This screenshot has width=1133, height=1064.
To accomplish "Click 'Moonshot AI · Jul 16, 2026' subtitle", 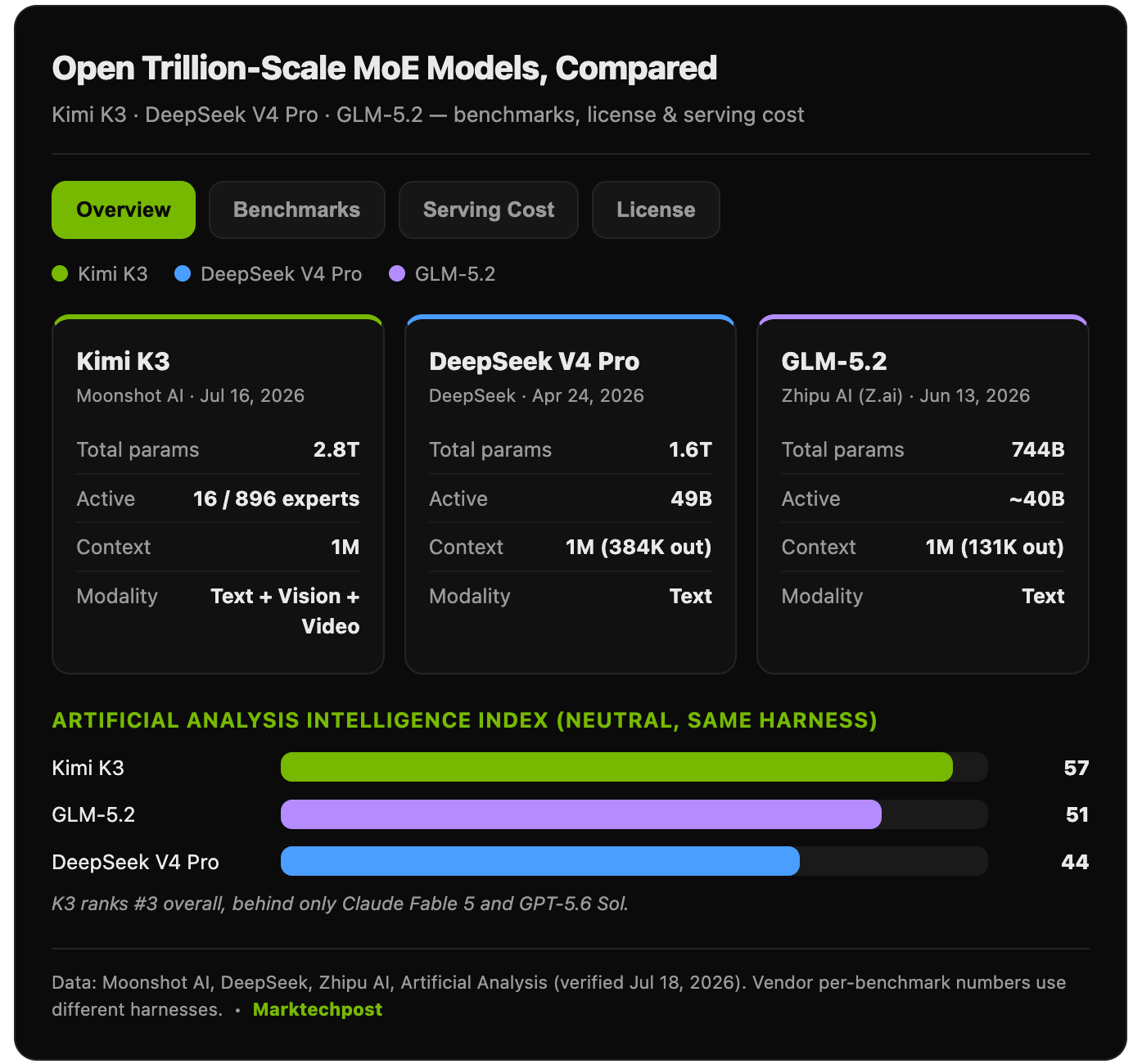I will point(190,395).
